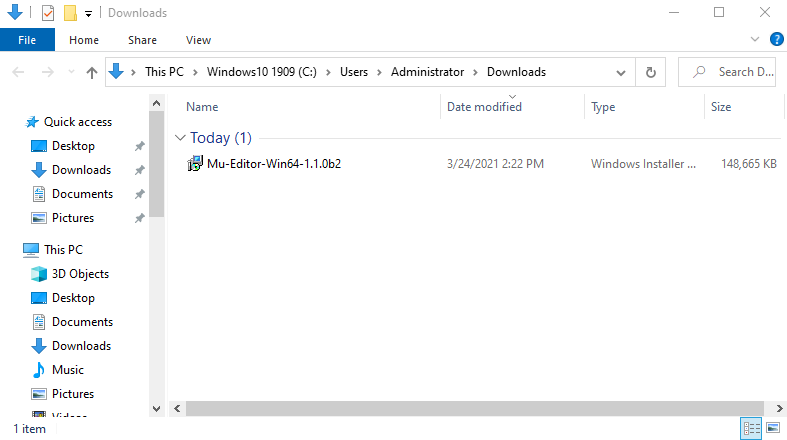Open Pictures under This PC
Screen dimensions: 787x440
point(73,394)
